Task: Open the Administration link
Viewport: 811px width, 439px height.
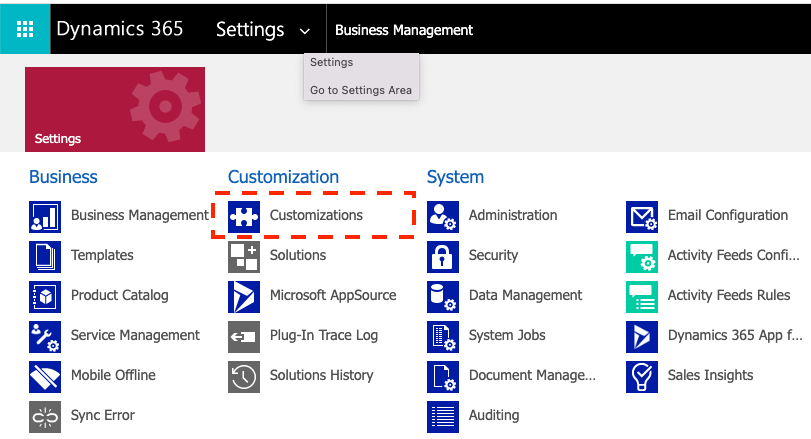Action: pos(513,215)
